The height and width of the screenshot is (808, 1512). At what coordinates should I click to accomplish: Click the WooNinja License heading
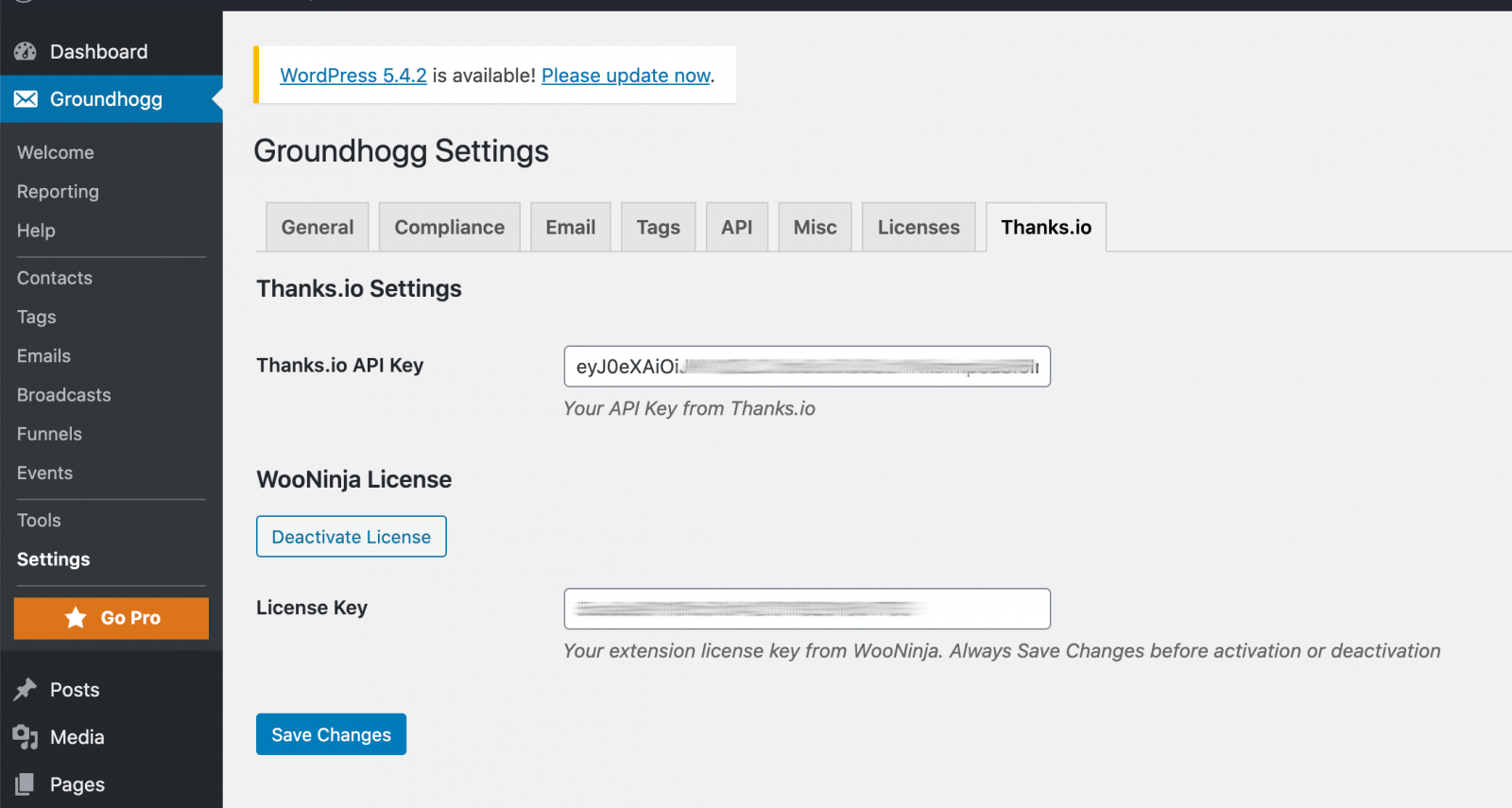(354, 479)
